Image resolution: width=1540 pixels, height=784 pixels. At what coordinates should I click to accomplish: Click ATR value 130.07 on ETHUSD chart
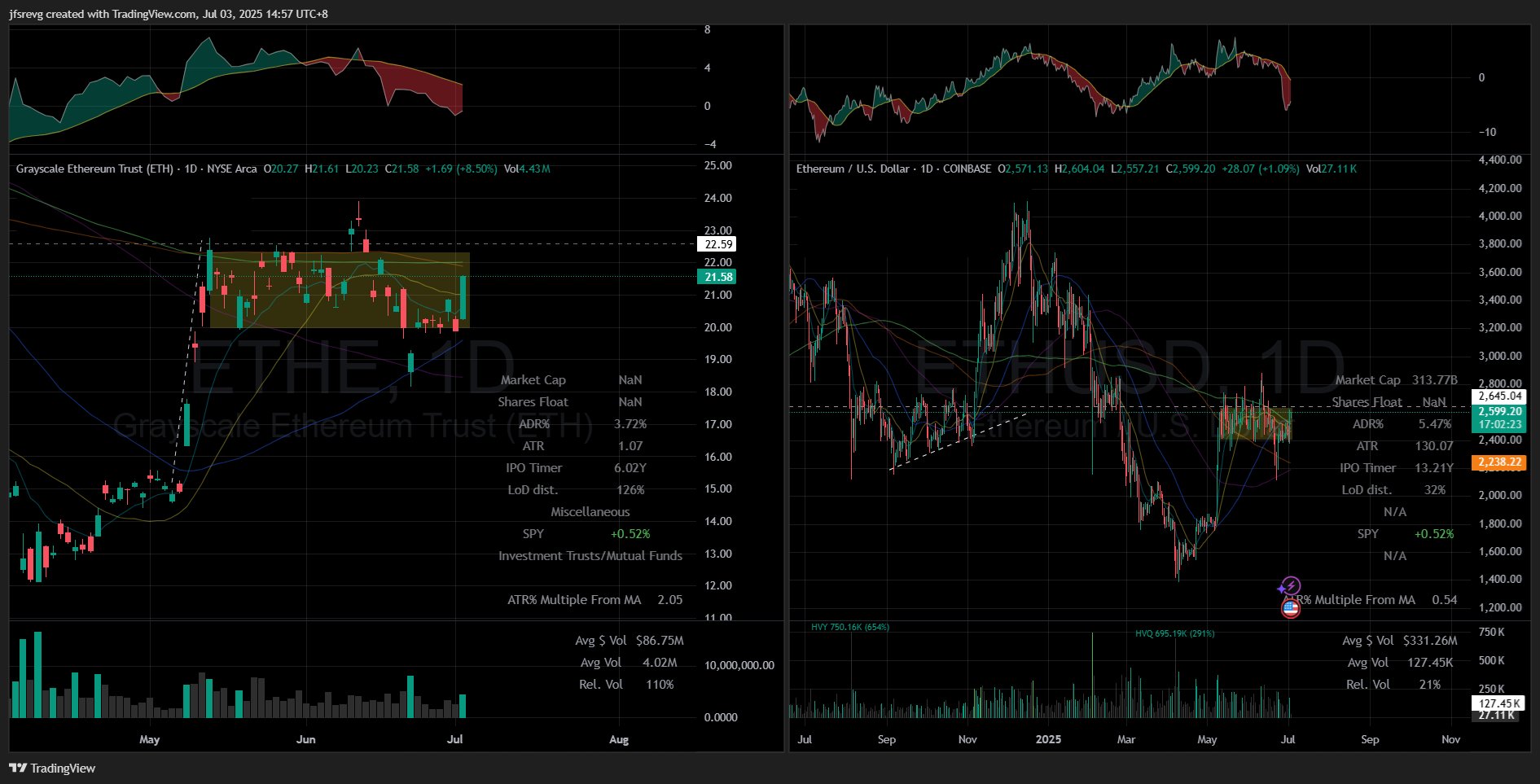[1434, 446]
